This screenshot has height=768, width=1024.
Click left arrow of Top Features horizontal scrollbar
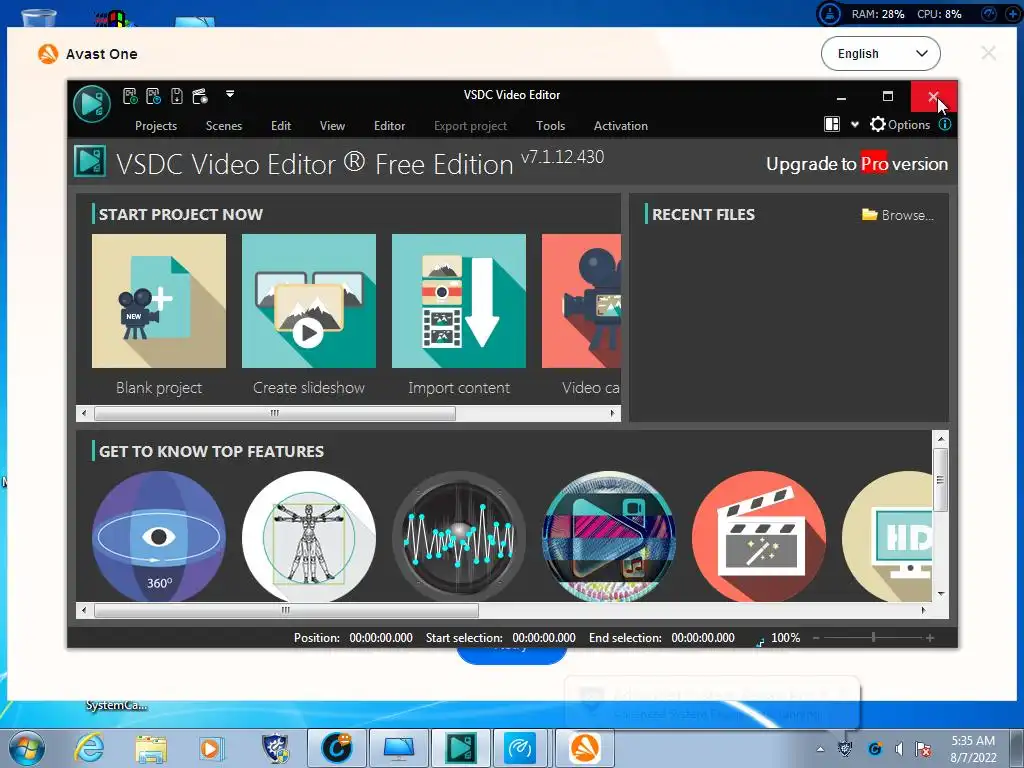click(84, 611)
